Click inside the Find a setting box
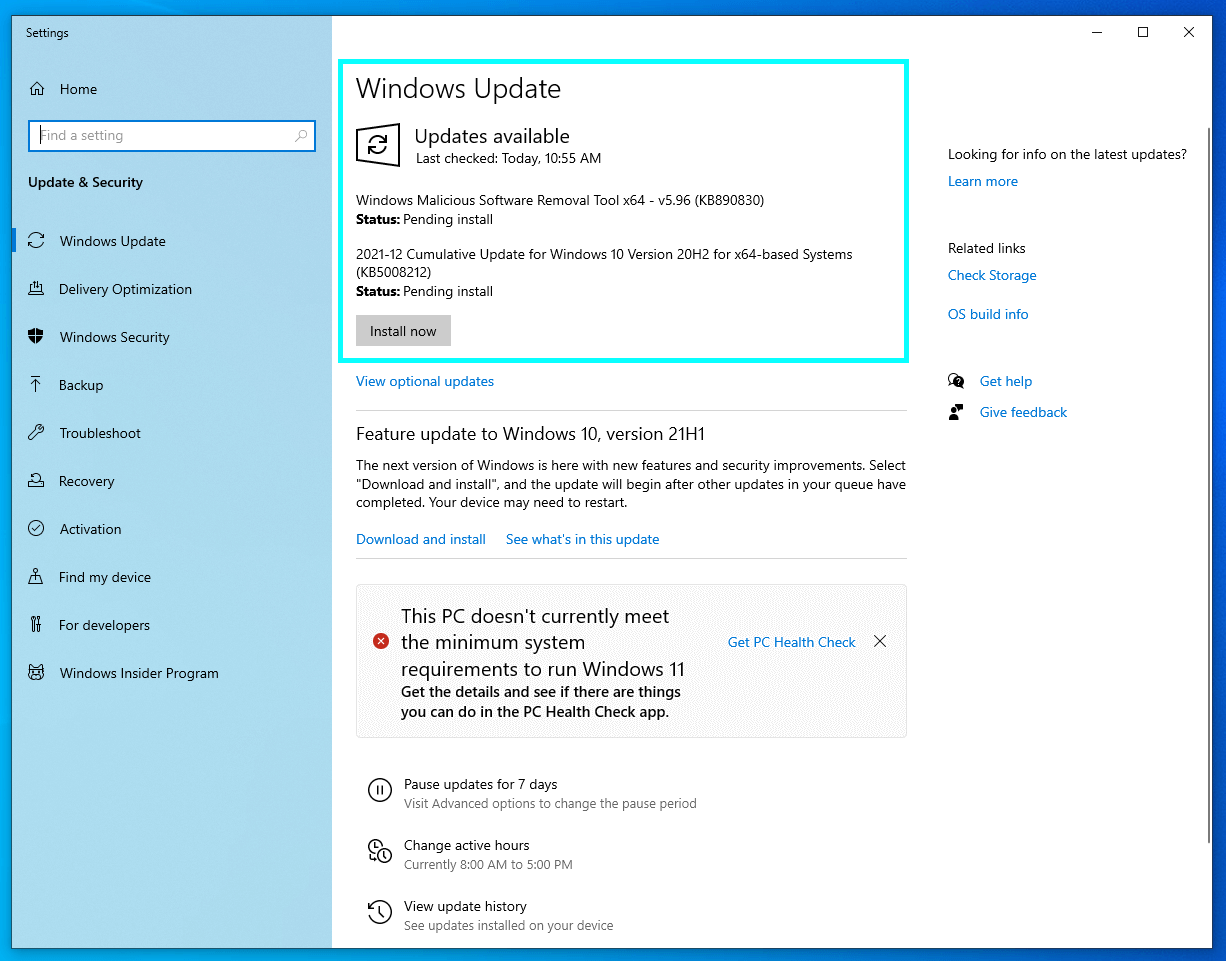 point(171,135)
